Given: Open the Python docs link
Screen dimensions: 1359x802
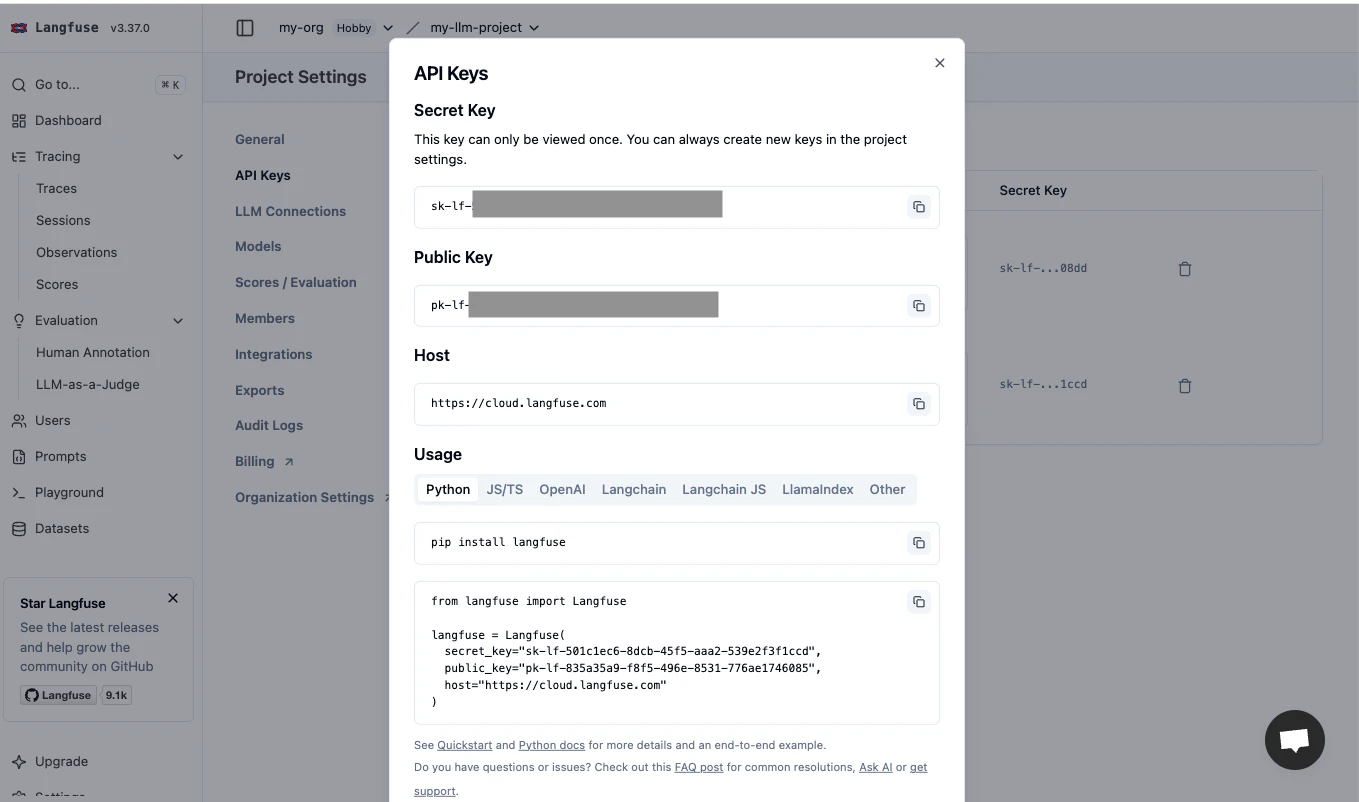Looking at the screenshot, I should pyautogui.click(x=552, y=745).
